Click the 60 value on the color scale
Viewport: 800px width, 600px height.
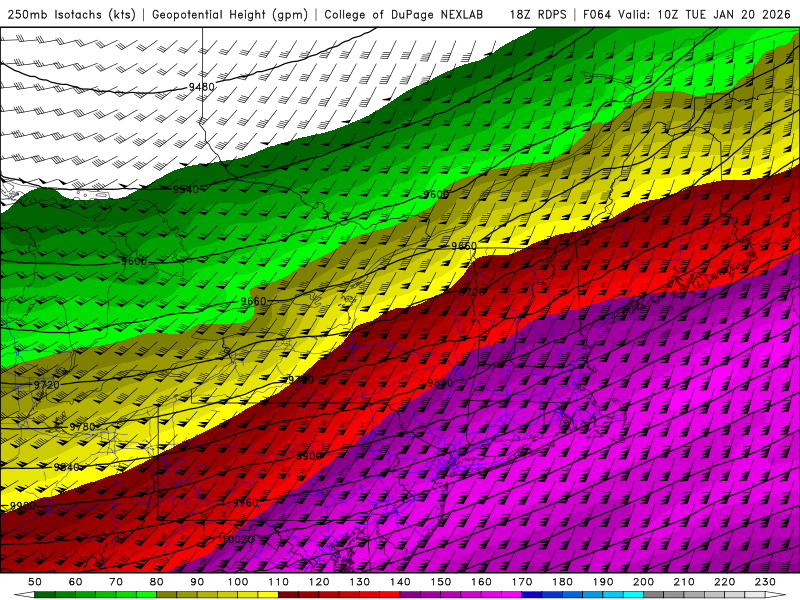[76, 582]
